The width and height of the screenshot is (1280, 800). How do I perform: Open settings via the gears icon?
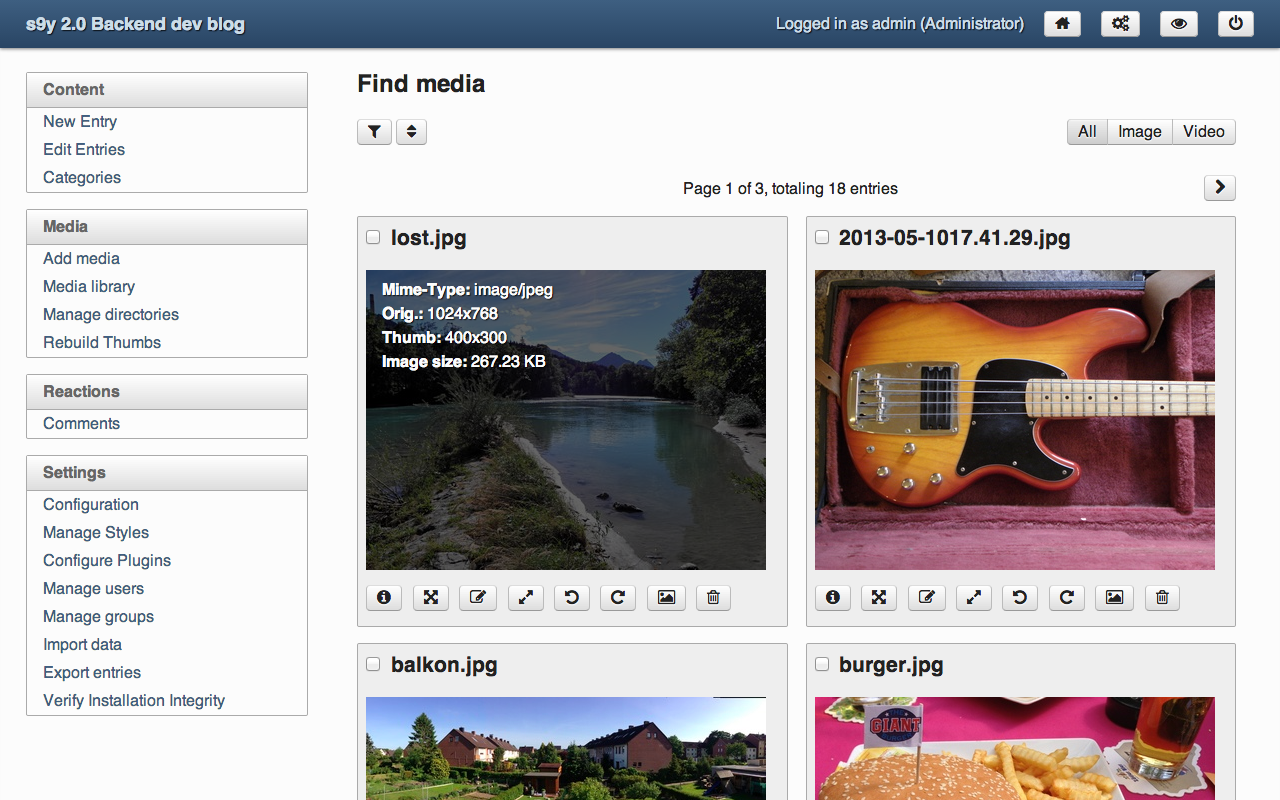coord(1120,24)
